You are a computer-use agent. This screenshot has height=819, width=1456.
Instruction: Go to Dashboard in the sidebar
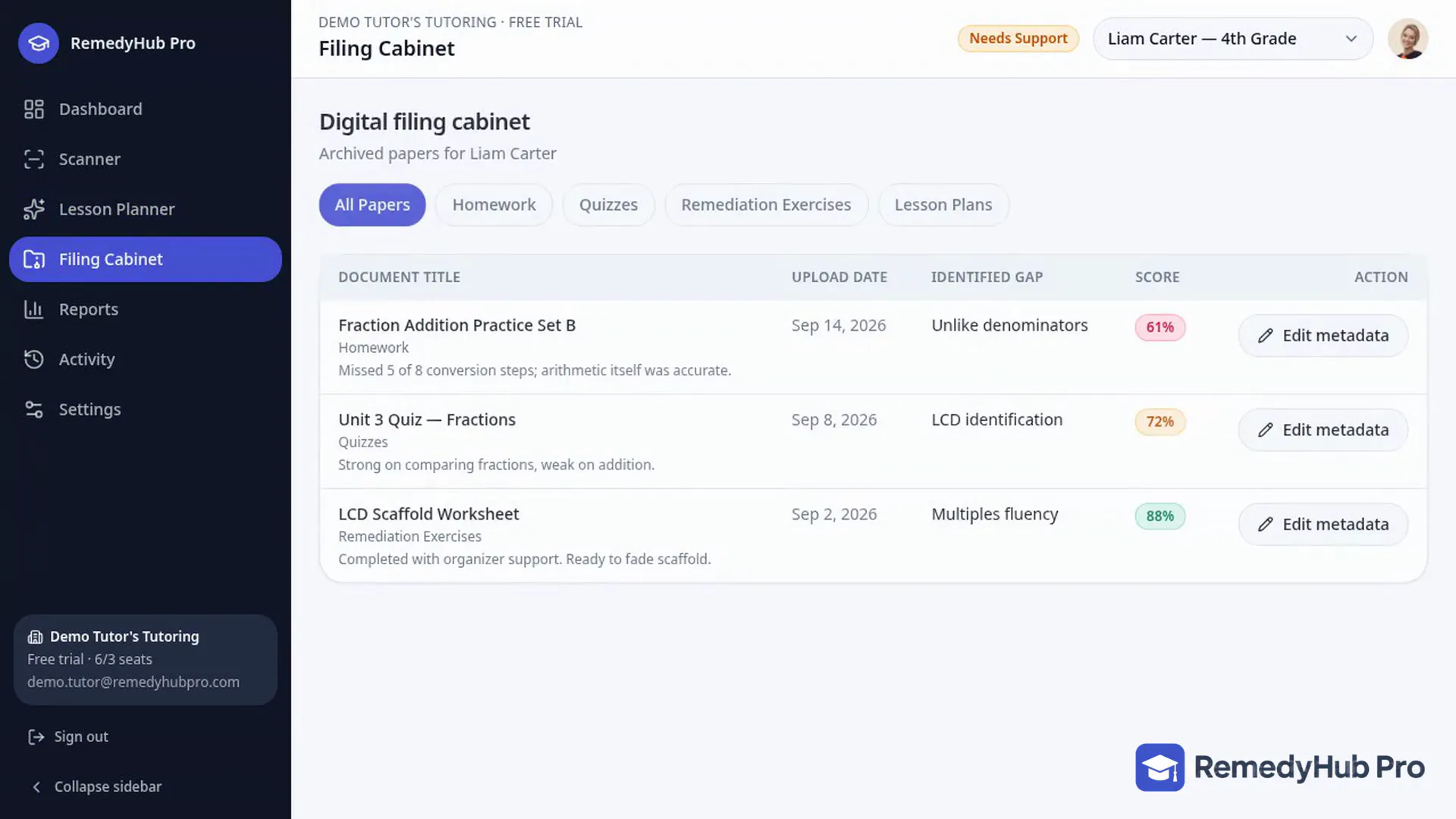click(146, 109)
